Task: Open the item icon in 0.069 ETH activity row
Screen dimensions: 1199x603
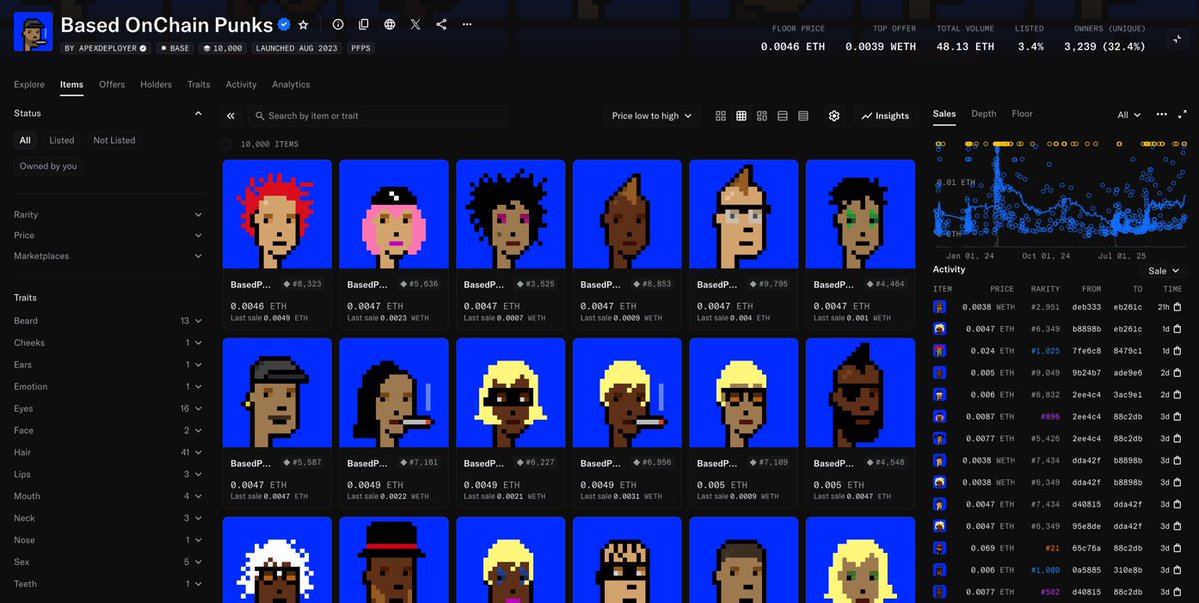Action: tap(940, 548)
